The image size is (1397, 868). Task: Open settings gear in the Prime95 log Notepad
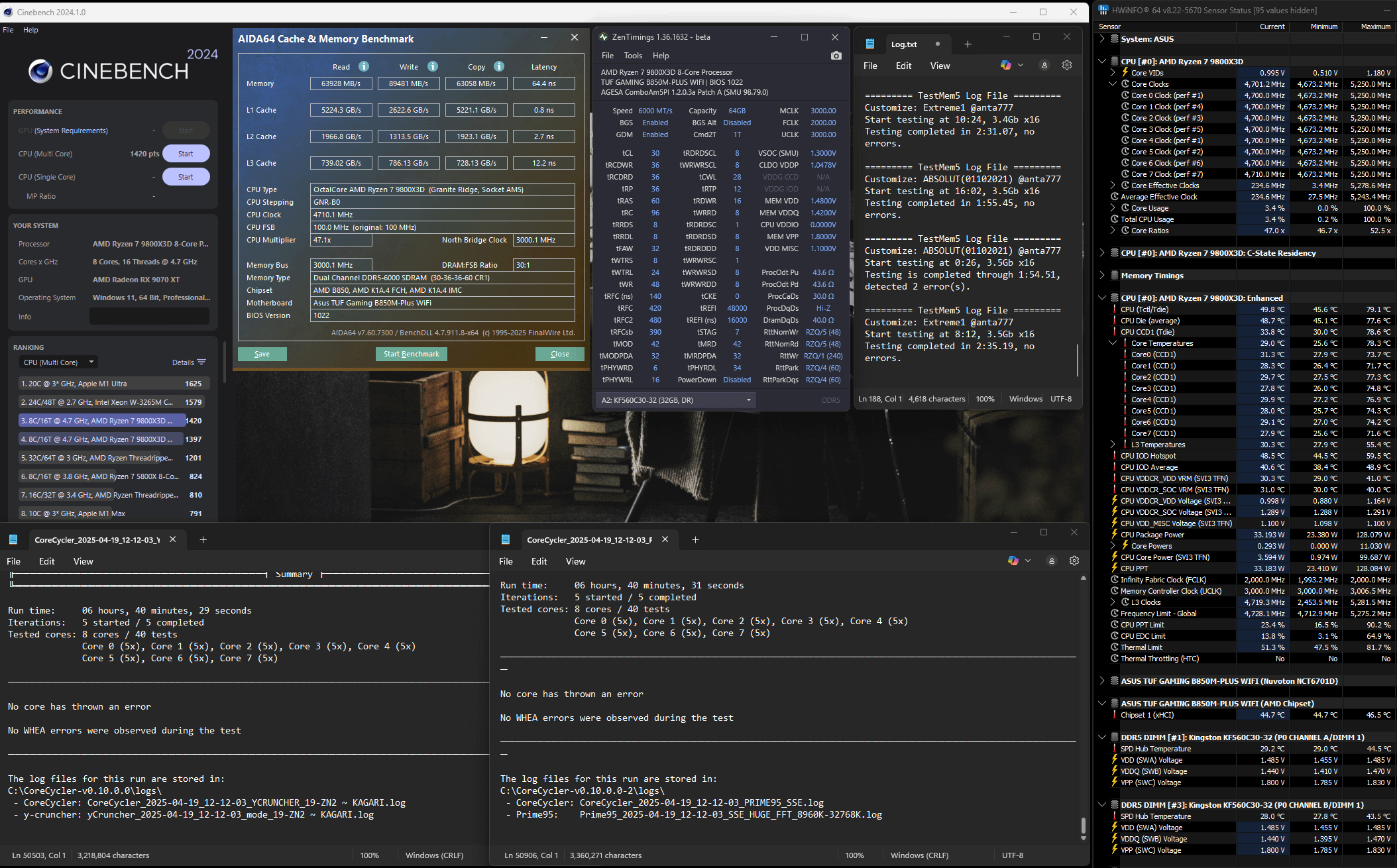coord(1074,561)
